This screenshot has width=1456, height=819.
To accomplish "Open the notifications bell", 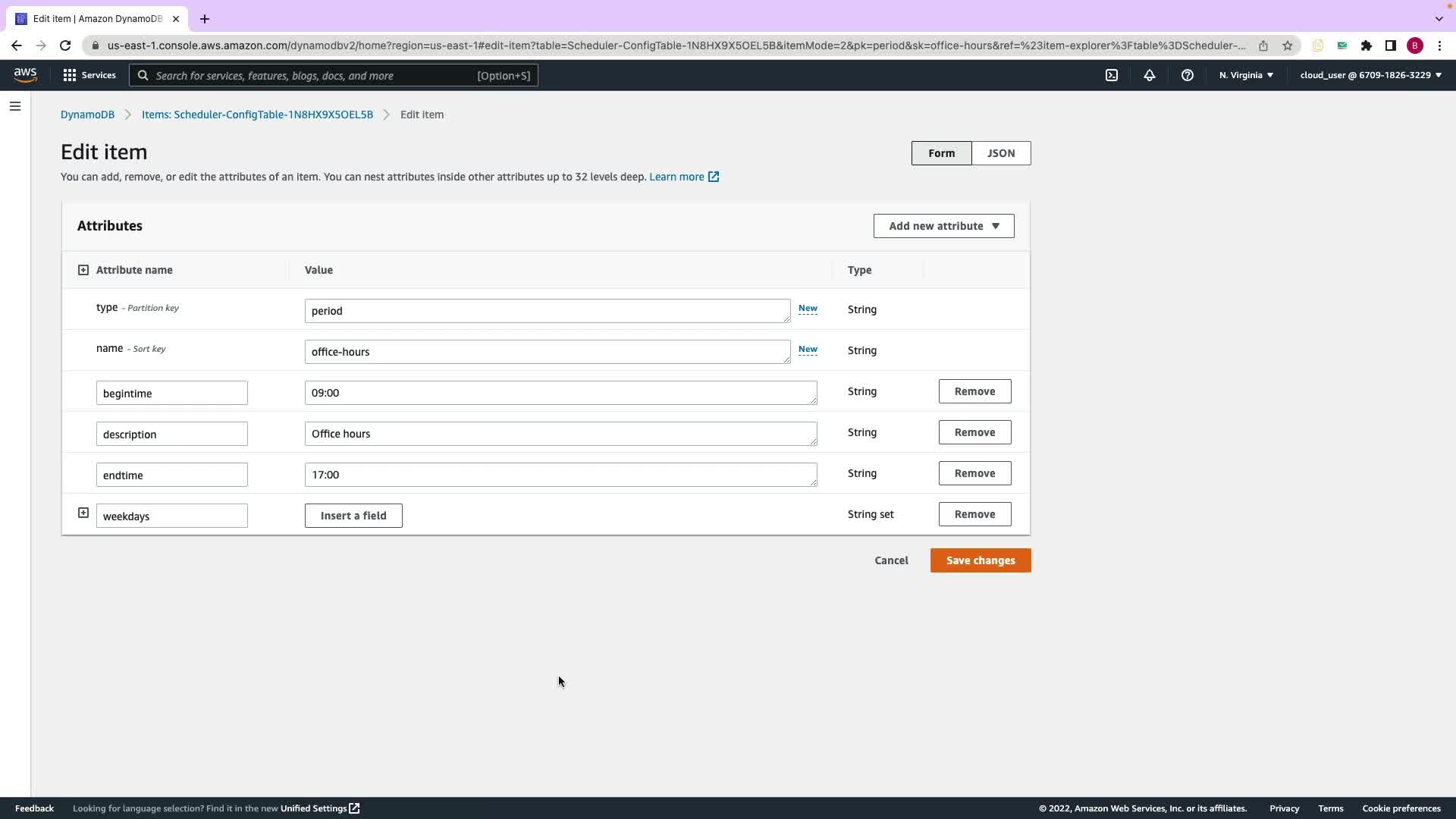I will pos(1150,75).
